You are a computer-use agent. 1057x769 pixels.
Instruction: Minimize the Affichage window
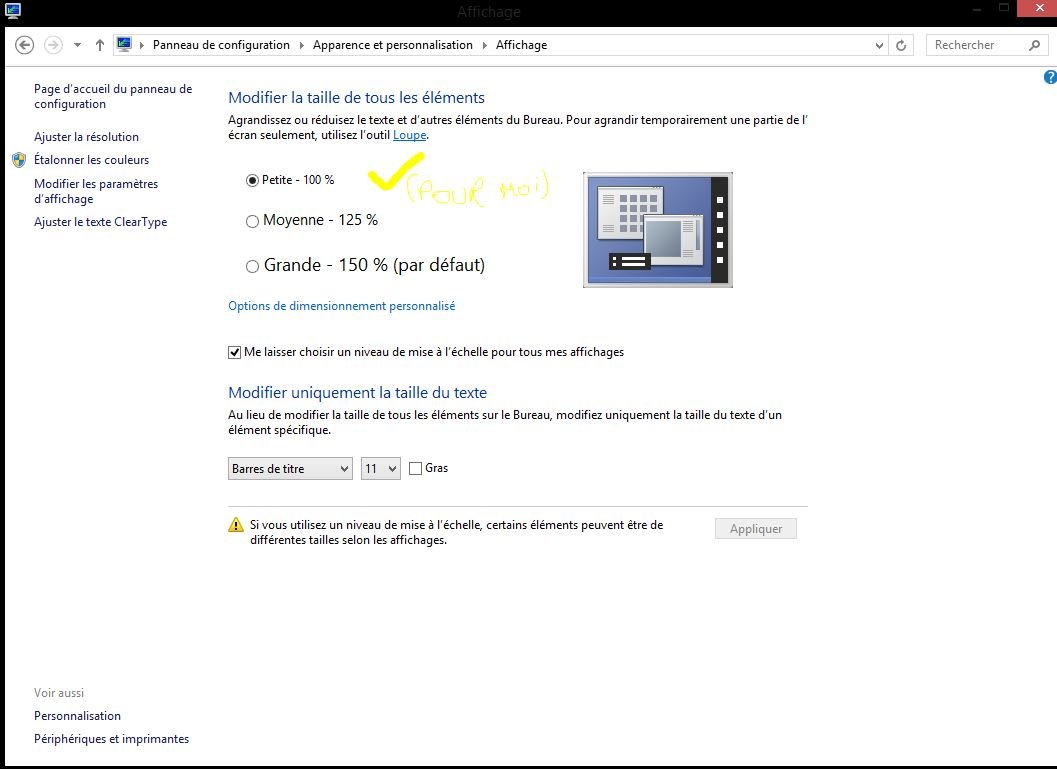[977, 9]
